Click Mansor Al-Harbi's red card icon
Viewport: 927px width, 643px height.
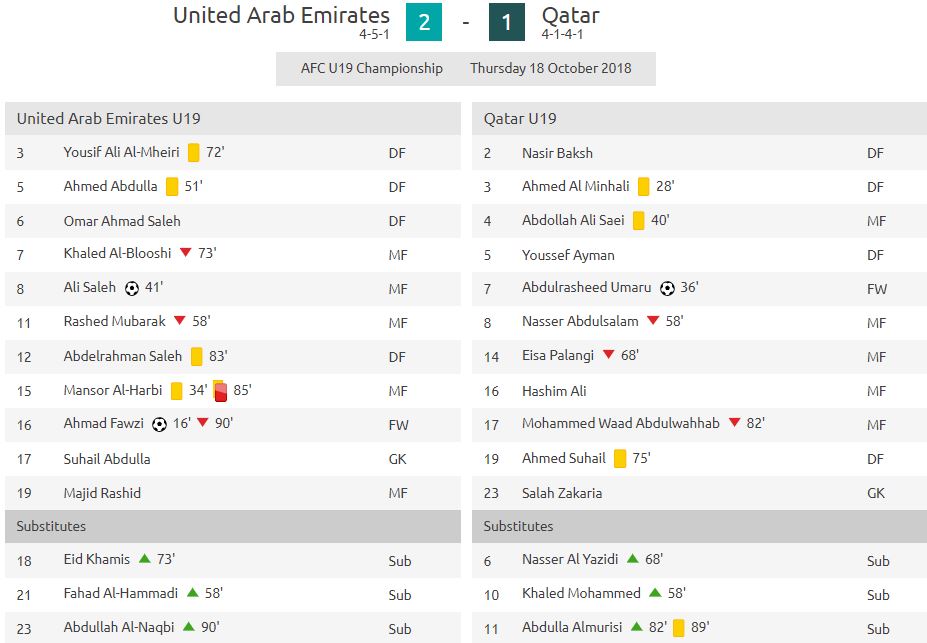tap(221, 392)
